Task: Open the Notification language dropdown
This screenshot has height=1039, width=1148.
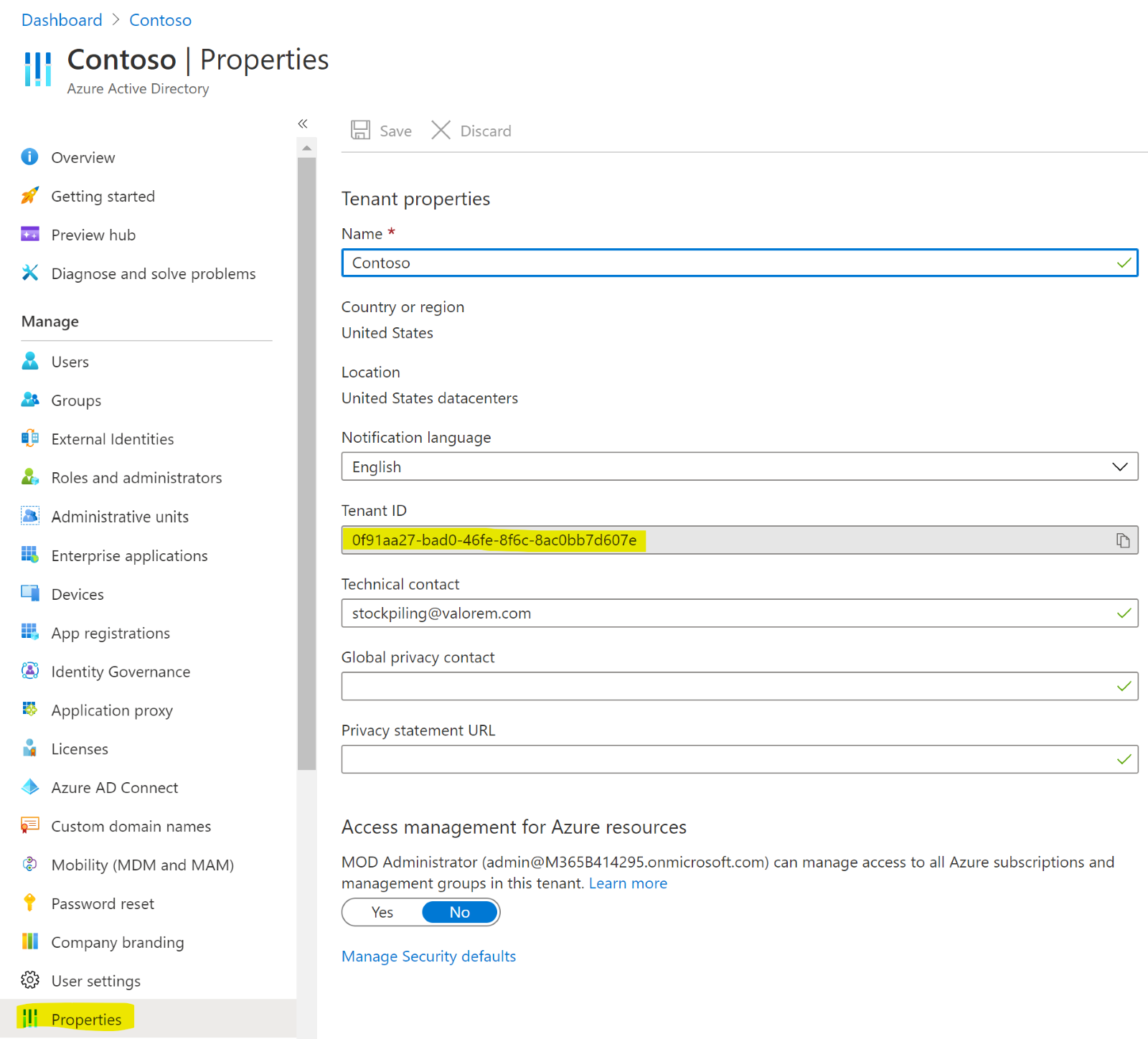Action: point(740,467)
